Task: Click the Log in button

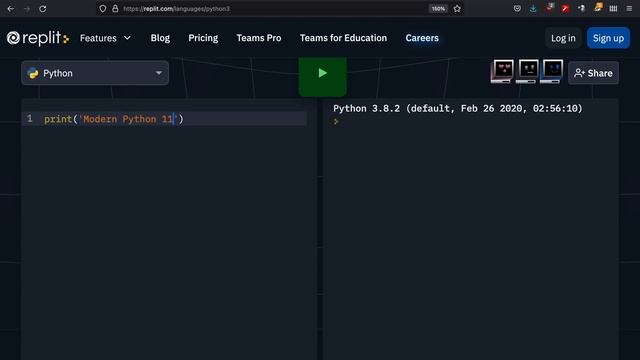Action: [563, 38]
